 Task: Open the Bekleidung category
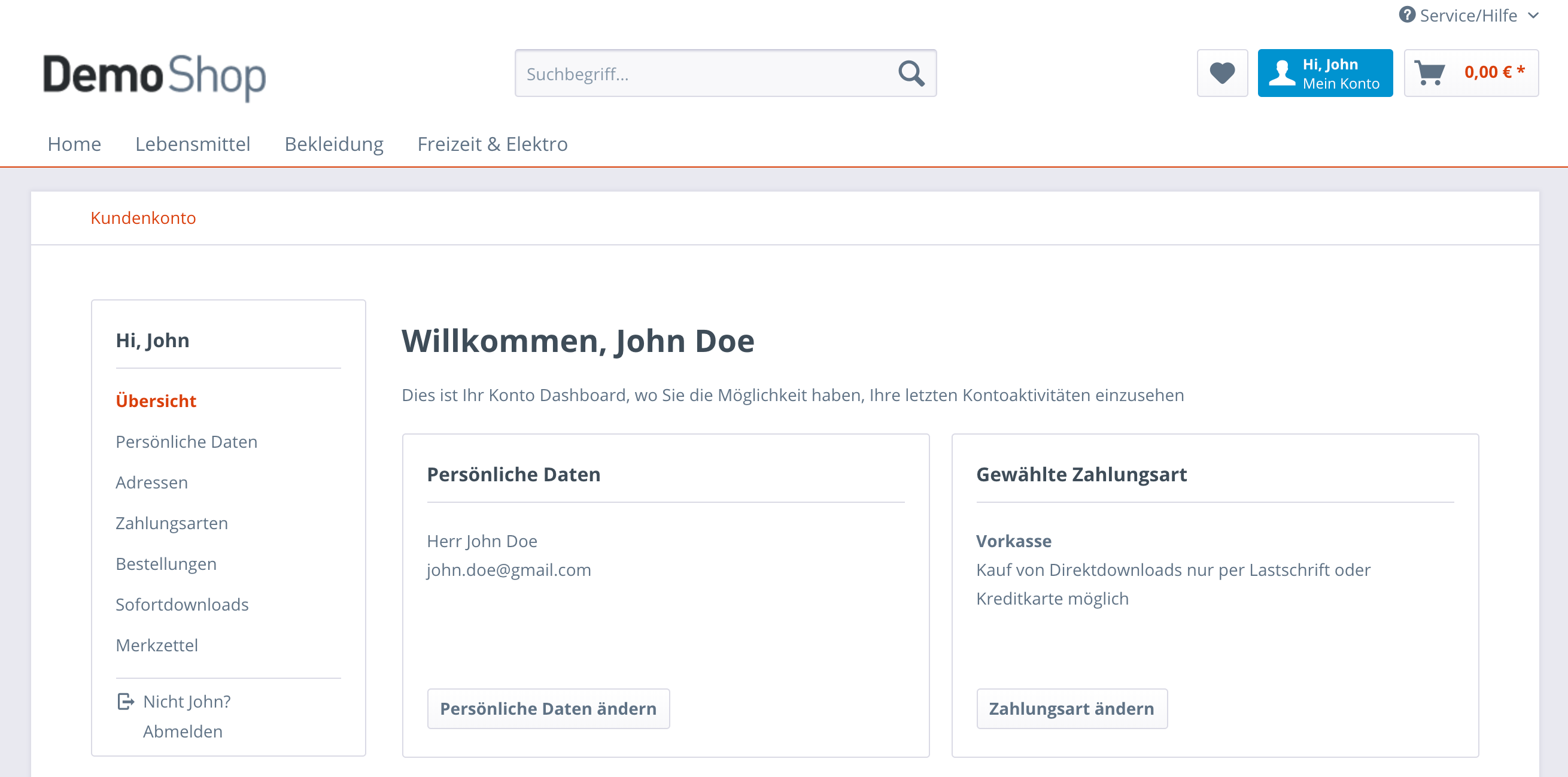[334, 144]
